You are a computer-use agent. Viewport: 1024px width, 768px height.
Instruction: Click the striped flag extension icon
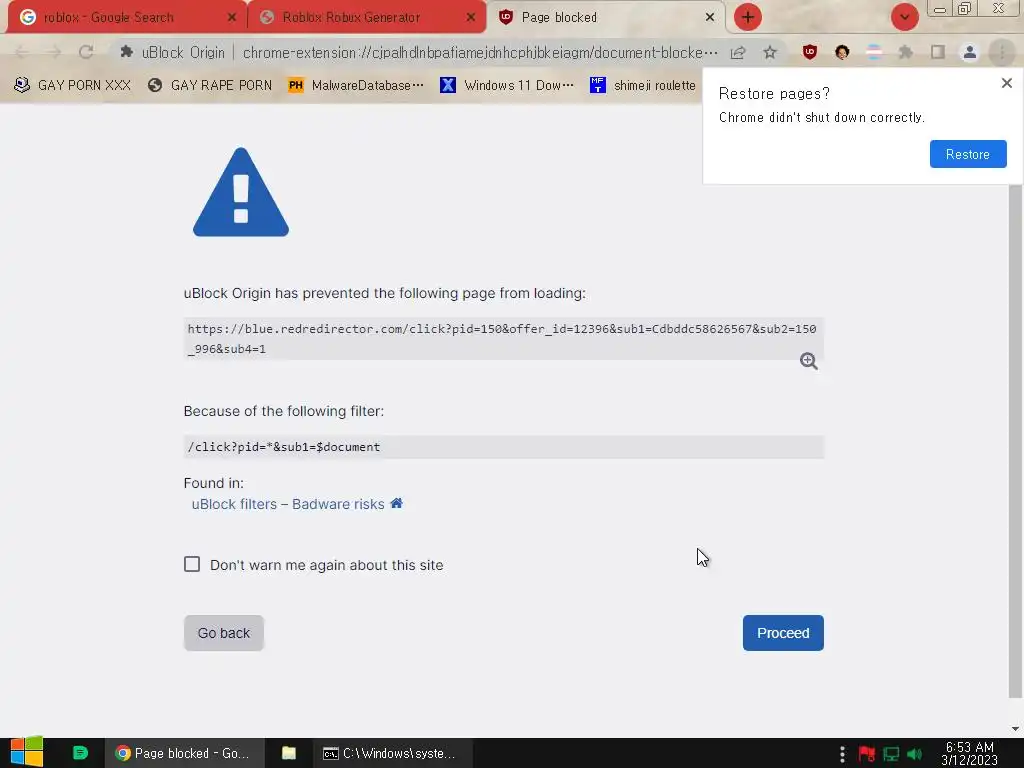pos(874,52)
